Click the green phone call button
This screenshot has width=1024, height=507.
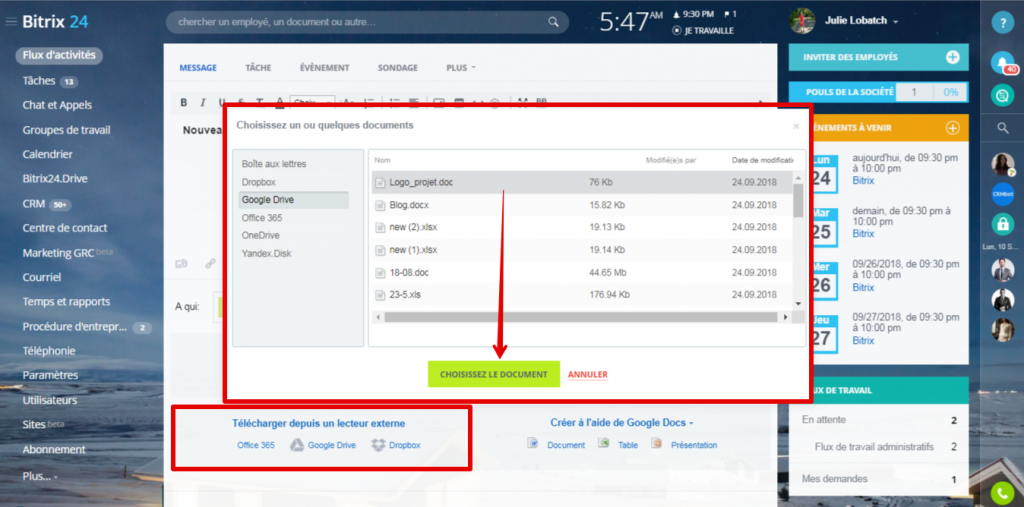coord(1002,493)
